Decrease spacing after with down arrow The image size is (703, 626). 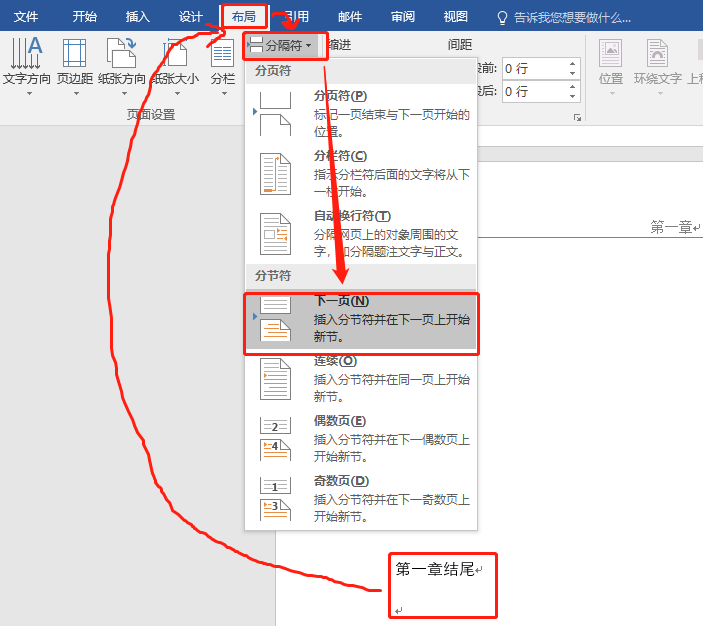[573, 96]
